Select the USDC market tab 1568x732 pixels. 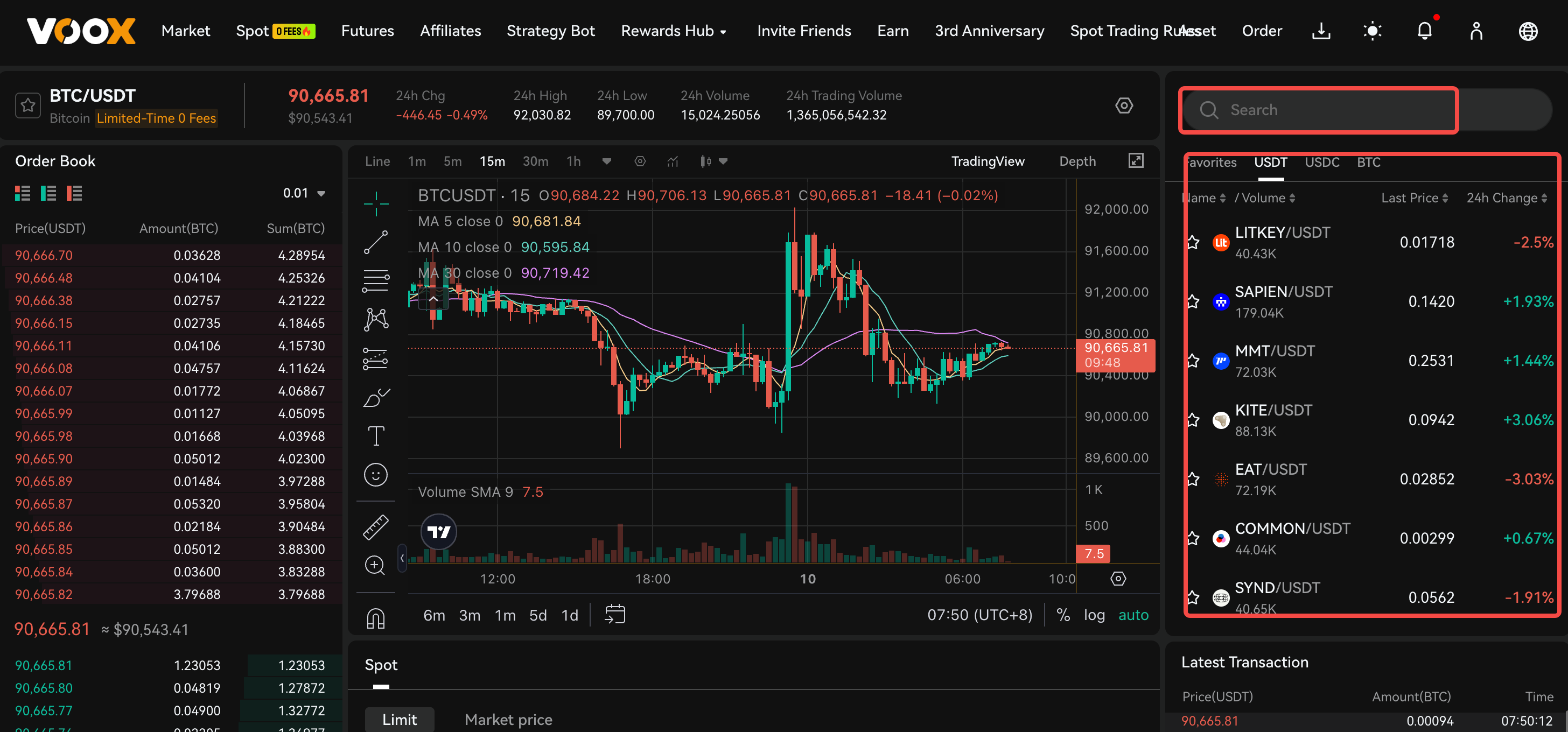pos(1322,163)
